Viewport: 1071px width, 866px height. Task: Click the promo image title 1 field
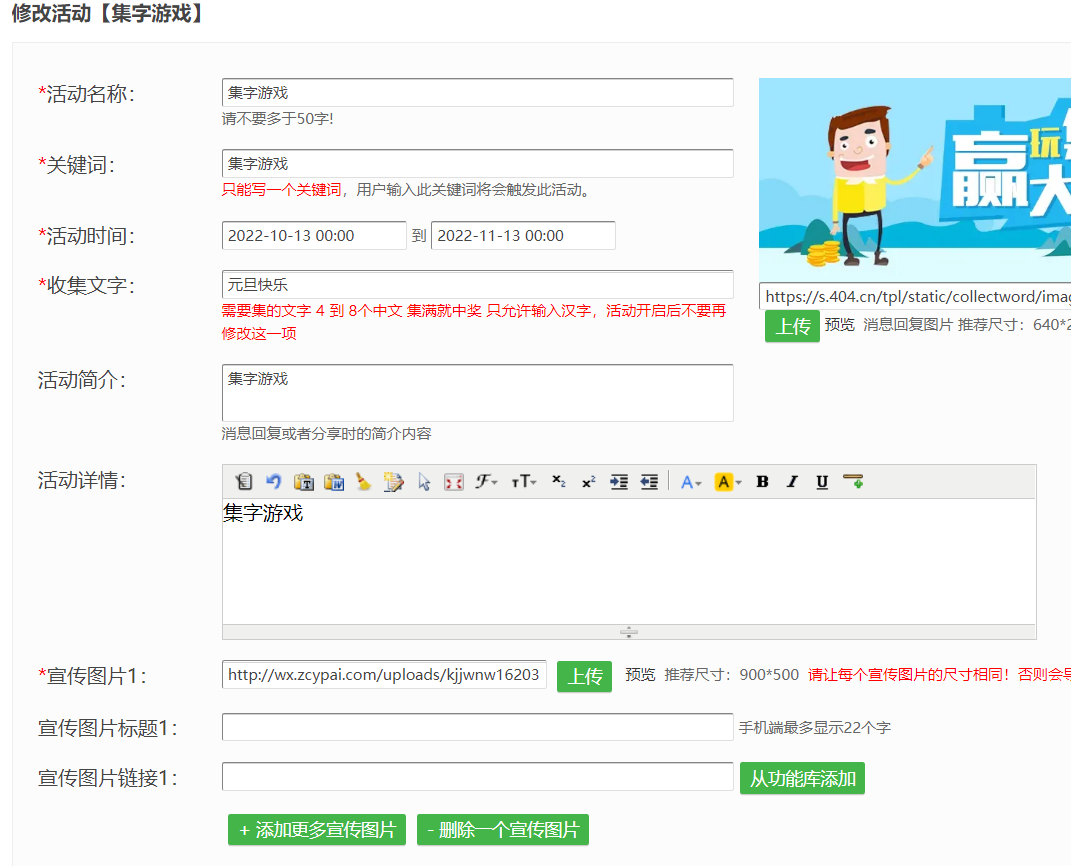pyautogui.click(x=477, y=727)
